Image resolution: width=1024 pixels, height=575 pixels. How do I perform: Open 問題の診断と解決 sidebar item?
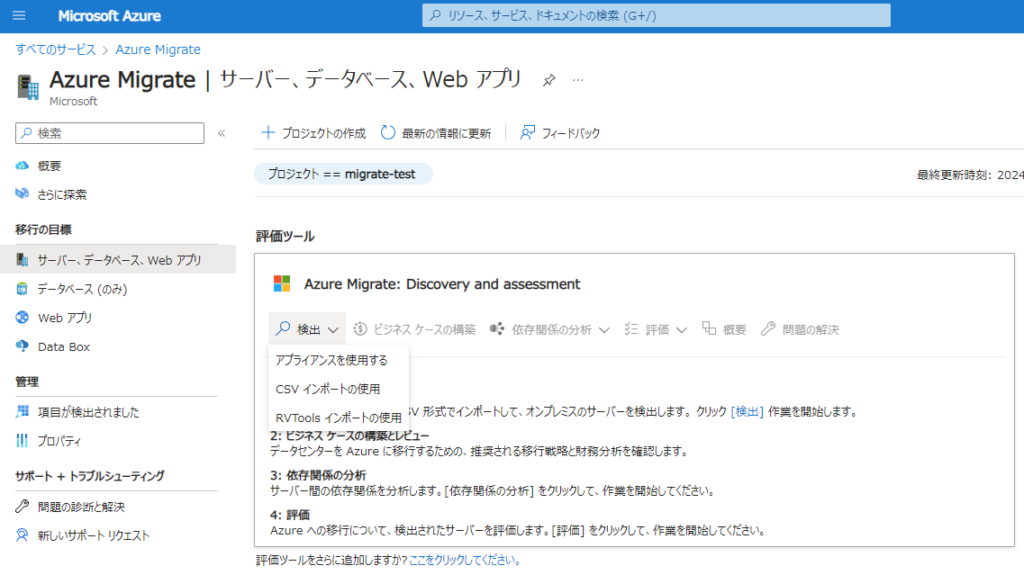pos(81,507)
